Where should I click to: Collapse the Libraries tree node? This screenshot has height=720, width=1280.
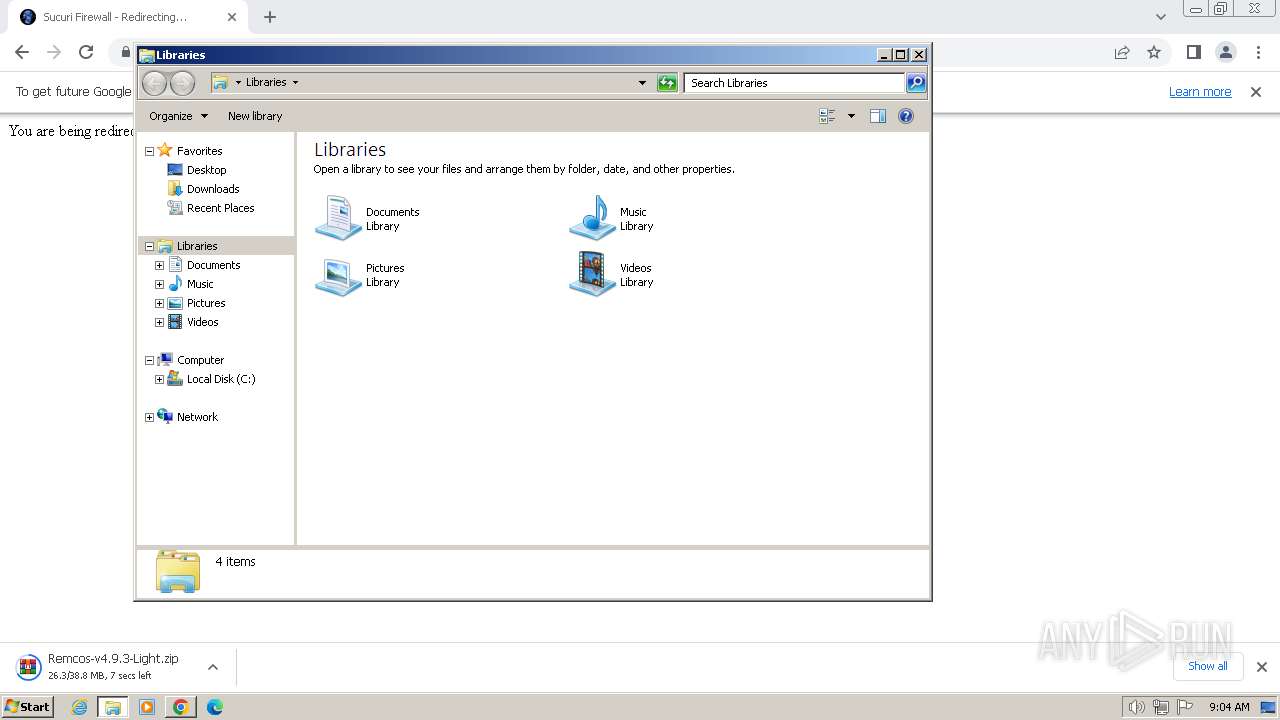click(149, 246)
